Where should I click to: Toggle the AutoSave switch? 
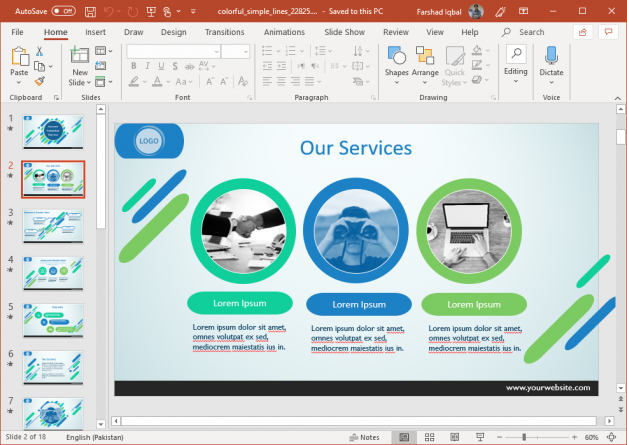coord(64,11)
